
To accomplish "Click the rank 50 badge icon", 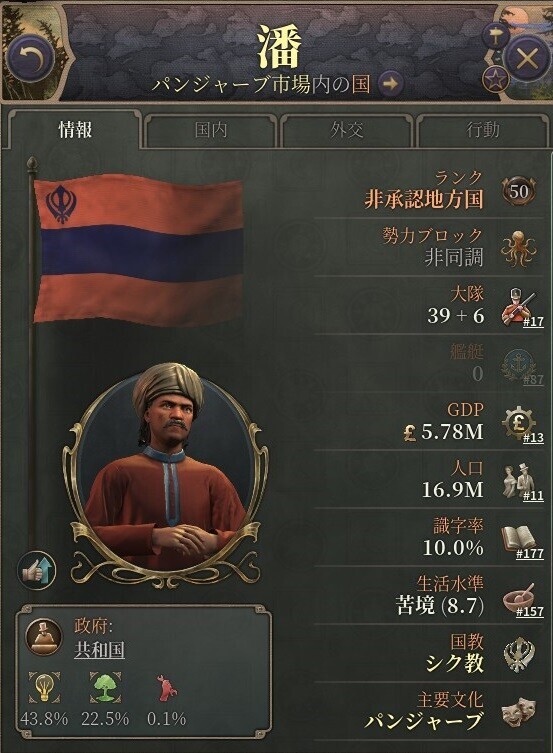I will pyautogui.click(x=519, y=191).
